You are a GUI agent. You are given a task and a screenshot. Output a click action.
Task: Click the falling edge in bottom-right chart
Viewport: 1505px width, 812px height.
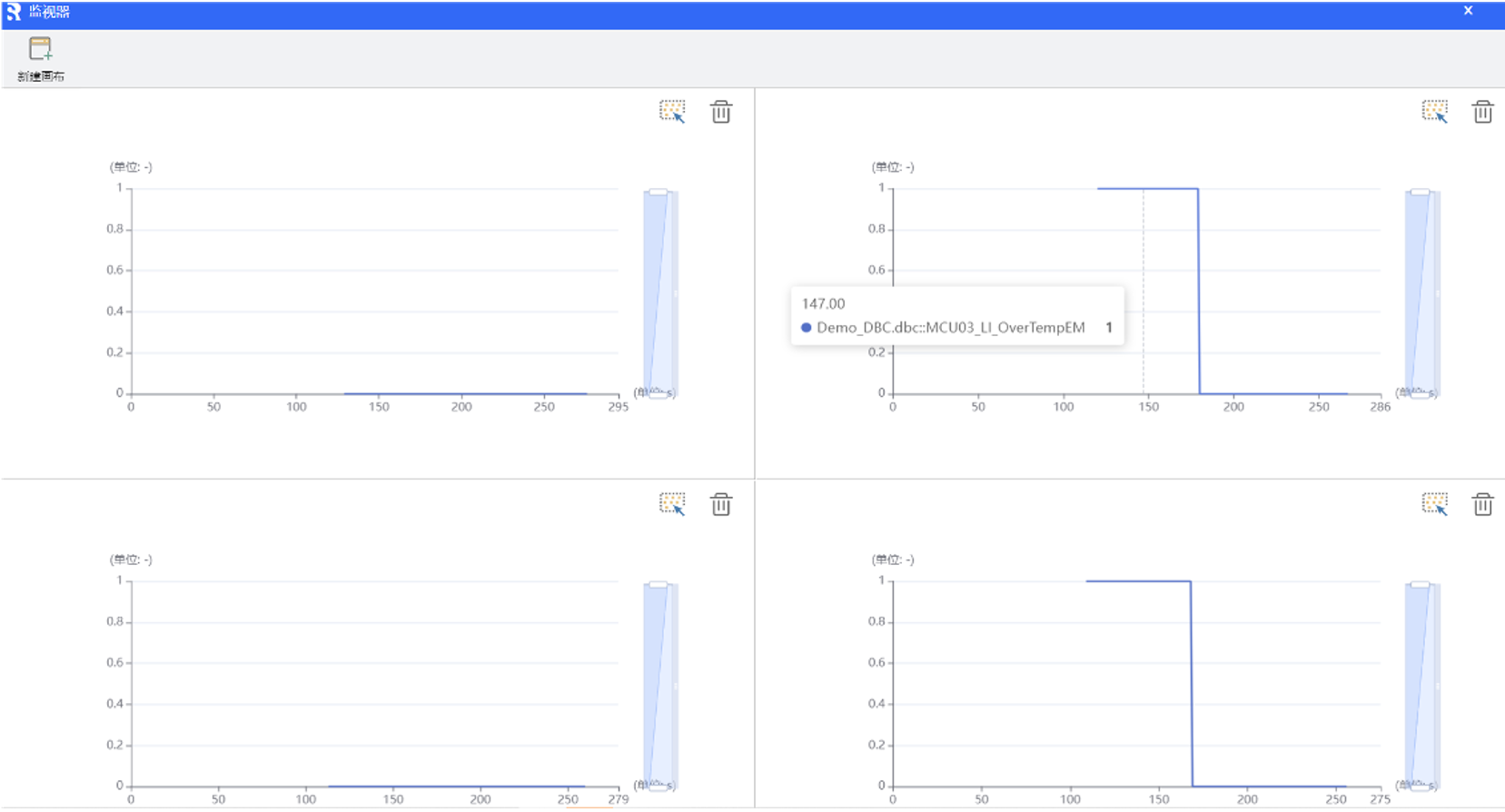click(1192, 683)
